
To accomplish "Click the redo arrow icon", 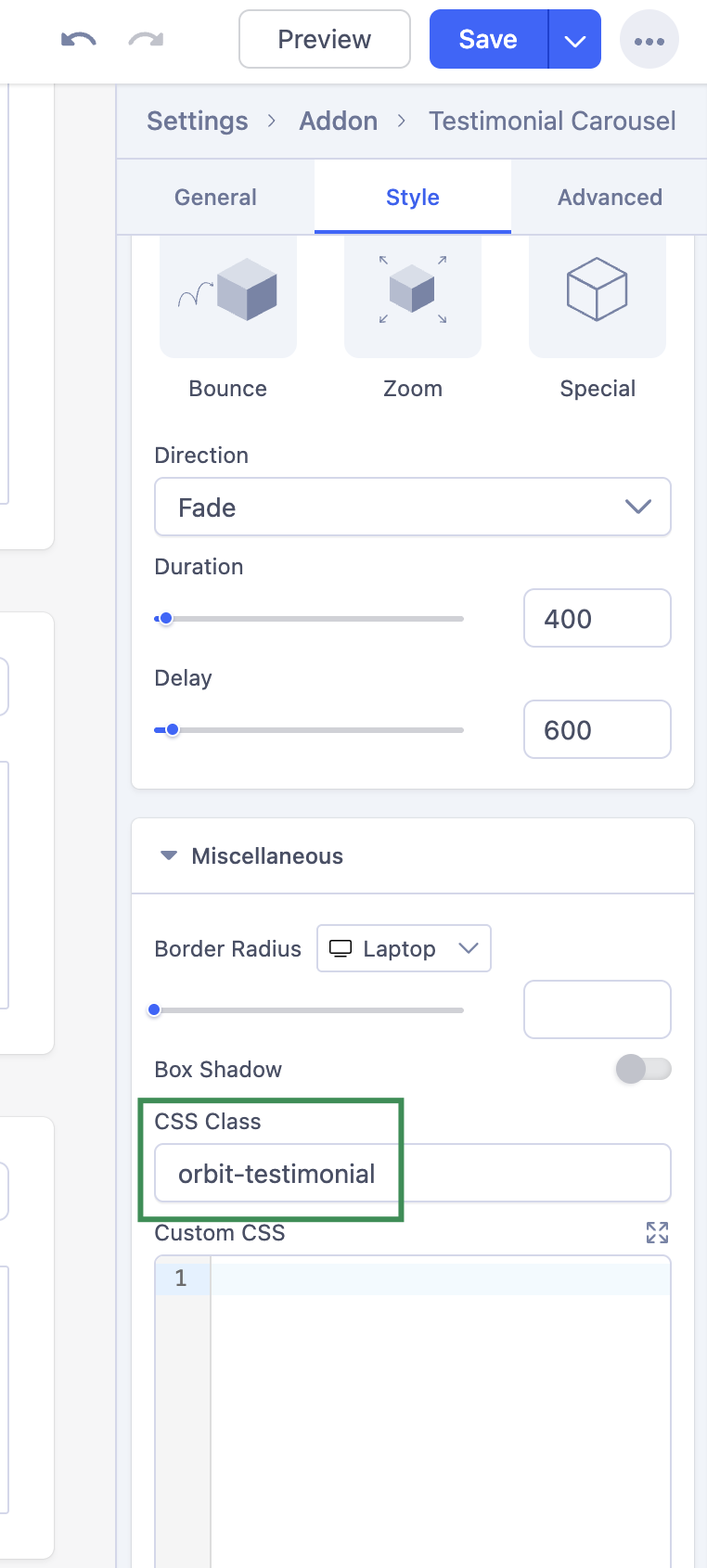I will 146,39.
